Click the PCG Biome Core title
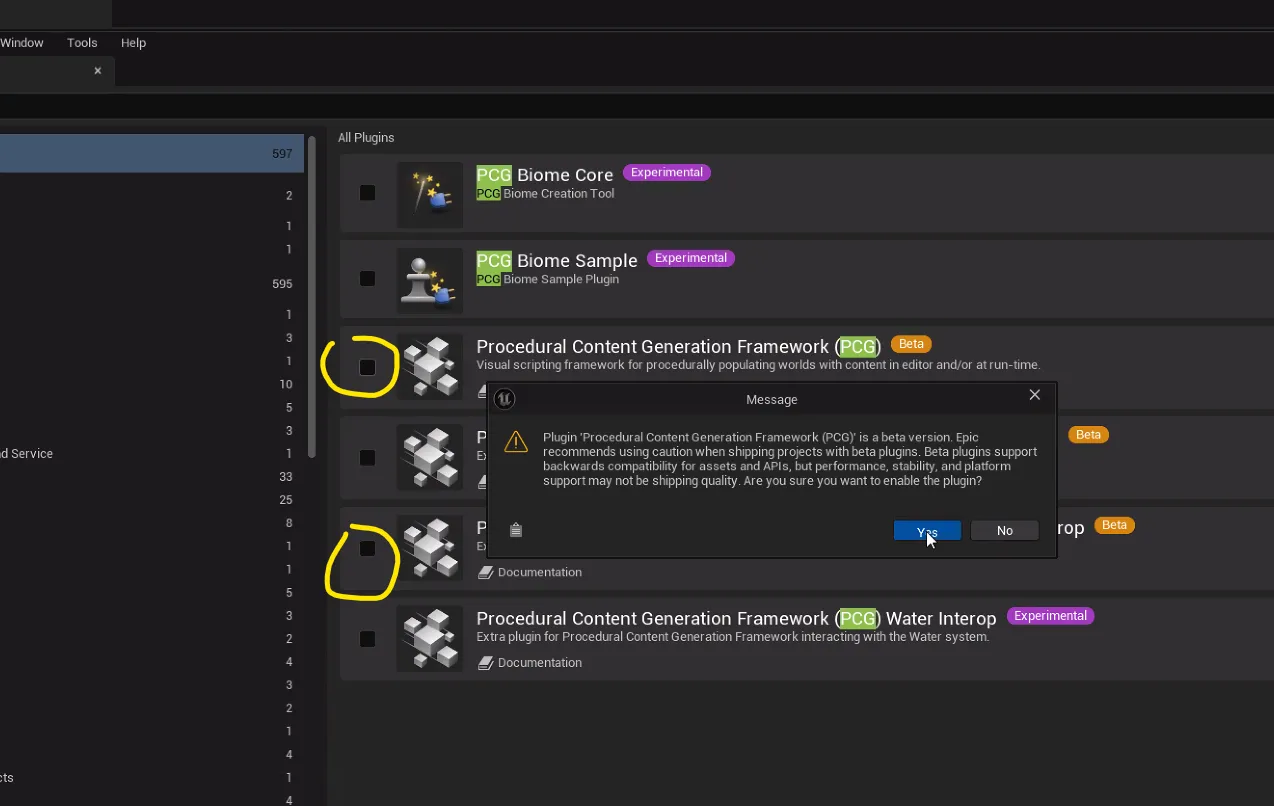The height and width of the screenshot is (806, 1274). [x=544, y=175]
